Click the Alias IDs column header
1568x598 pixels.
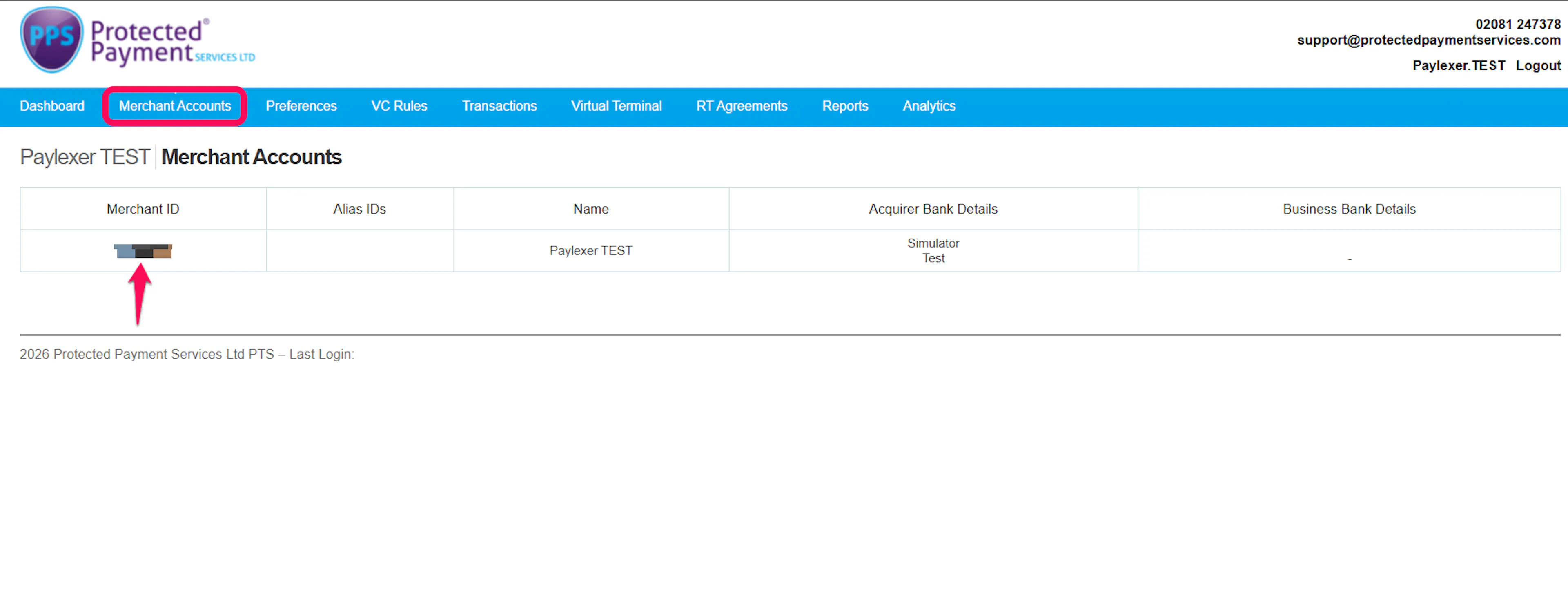[x=360, y=209]
